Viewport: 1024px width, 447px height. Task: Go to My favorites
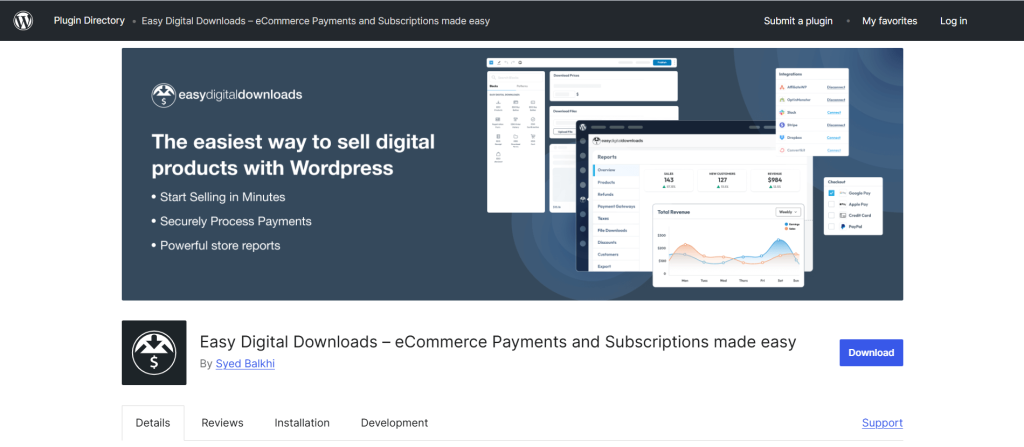coord(889,21)
